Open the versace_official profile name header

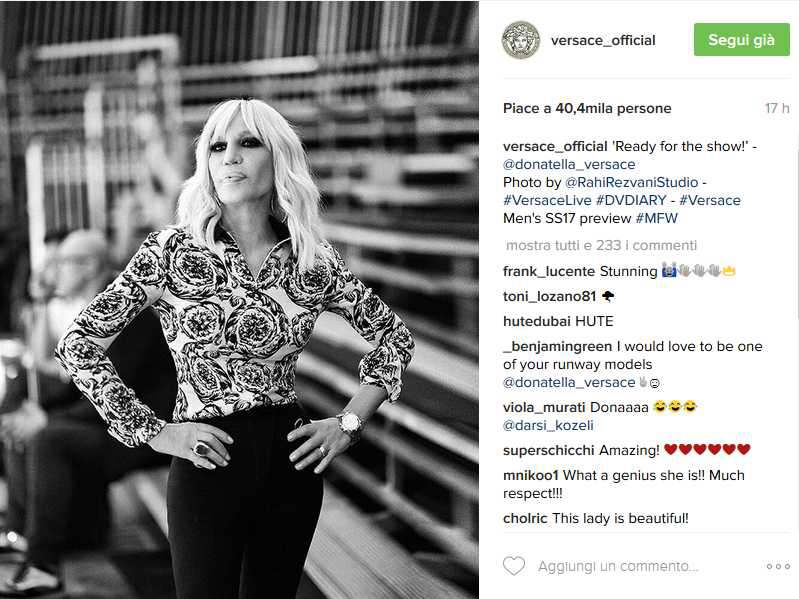tap(603, 40)
